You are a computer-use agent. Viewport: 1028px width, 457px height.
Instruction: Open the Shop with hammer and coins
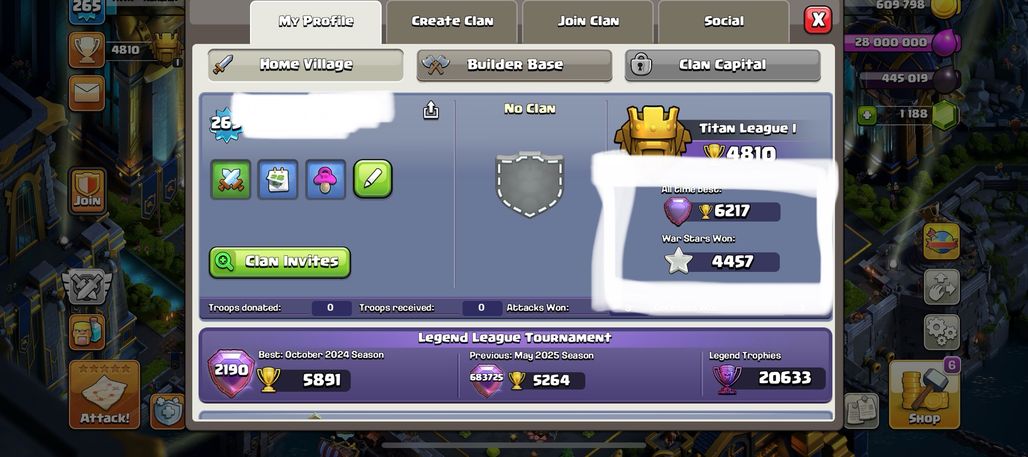(x=924, y=394)
